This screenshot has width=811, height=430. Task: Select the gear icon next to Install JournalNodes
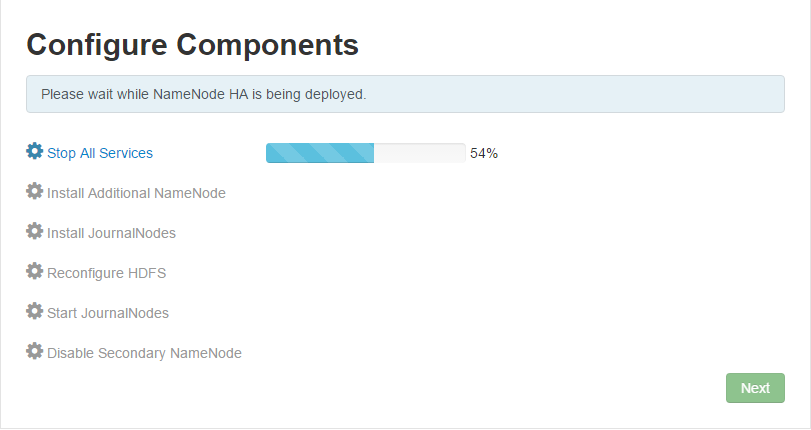(x=35, y=232)
